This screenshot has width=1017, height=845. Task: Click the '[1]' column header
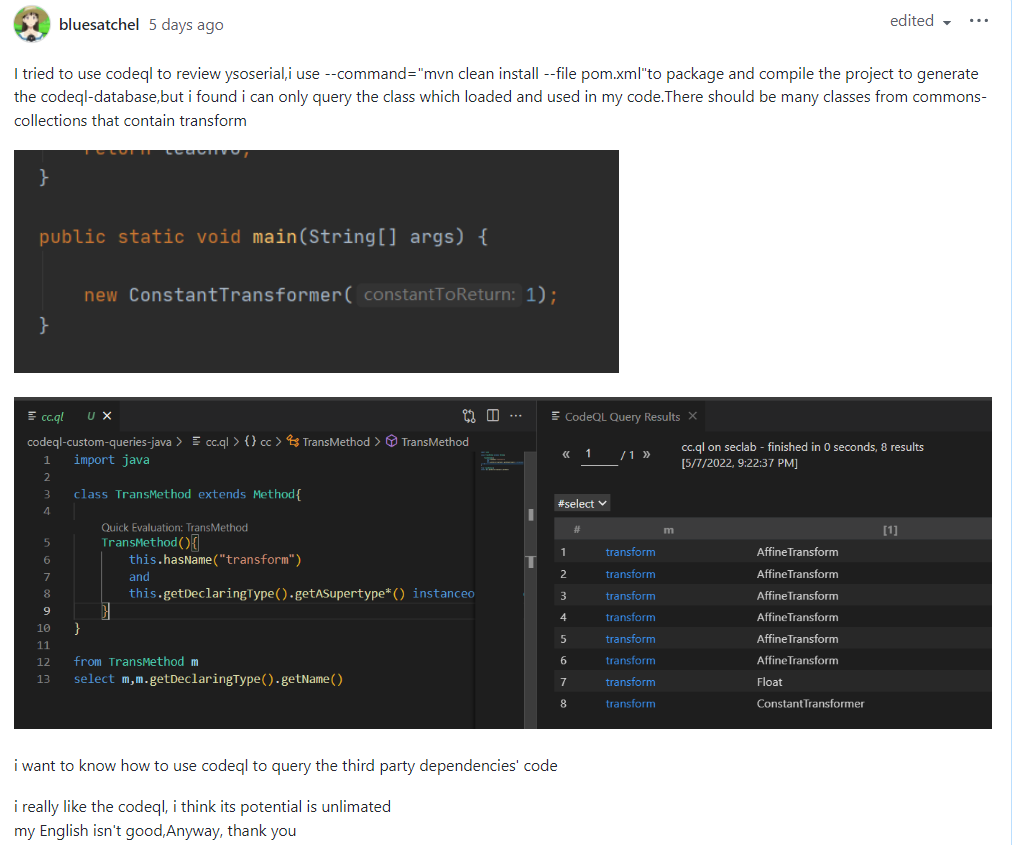click(890, 530)
